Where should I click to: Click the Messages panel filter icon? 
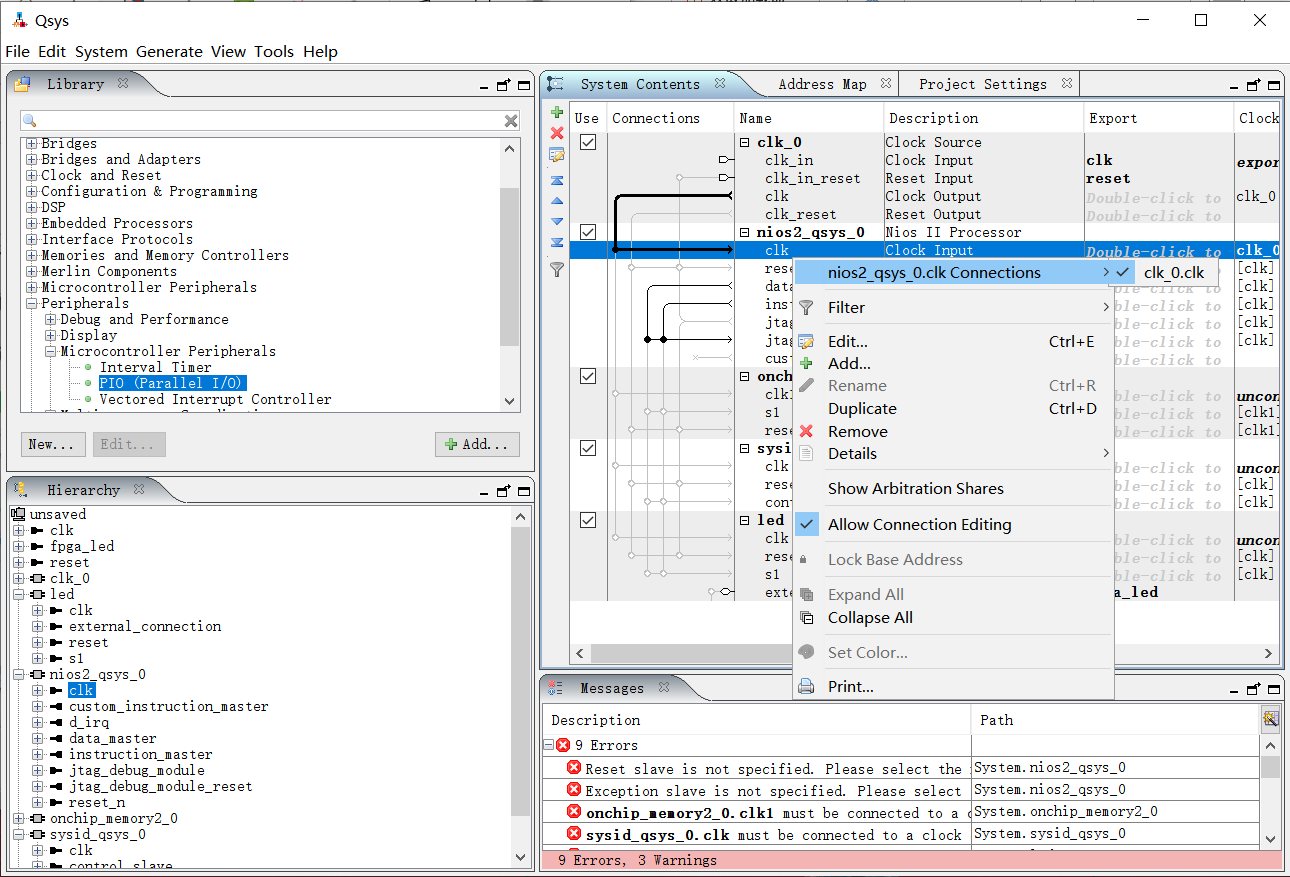[1270, 719]
